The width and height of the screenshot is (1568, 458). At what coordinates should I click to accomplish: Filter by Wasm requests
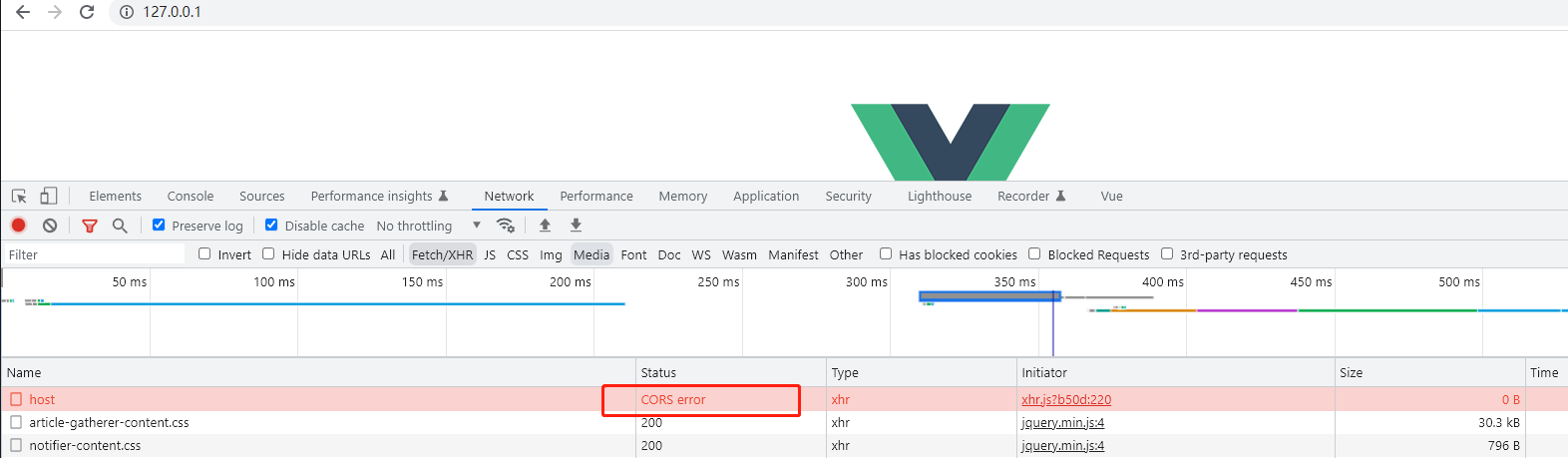point(739,254)
